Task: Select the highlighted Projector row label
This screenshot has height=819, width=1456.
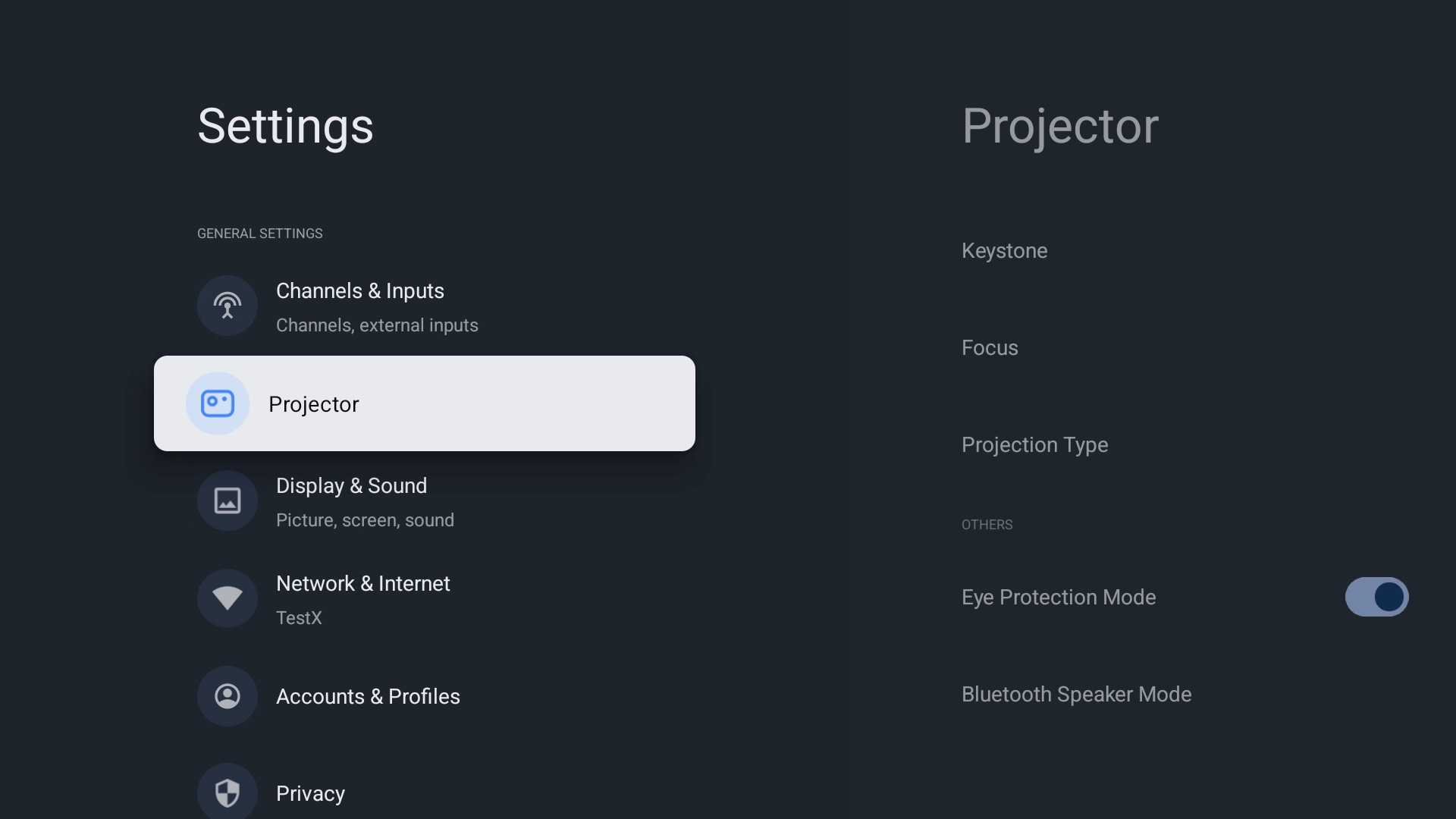Action: point(313,405)
